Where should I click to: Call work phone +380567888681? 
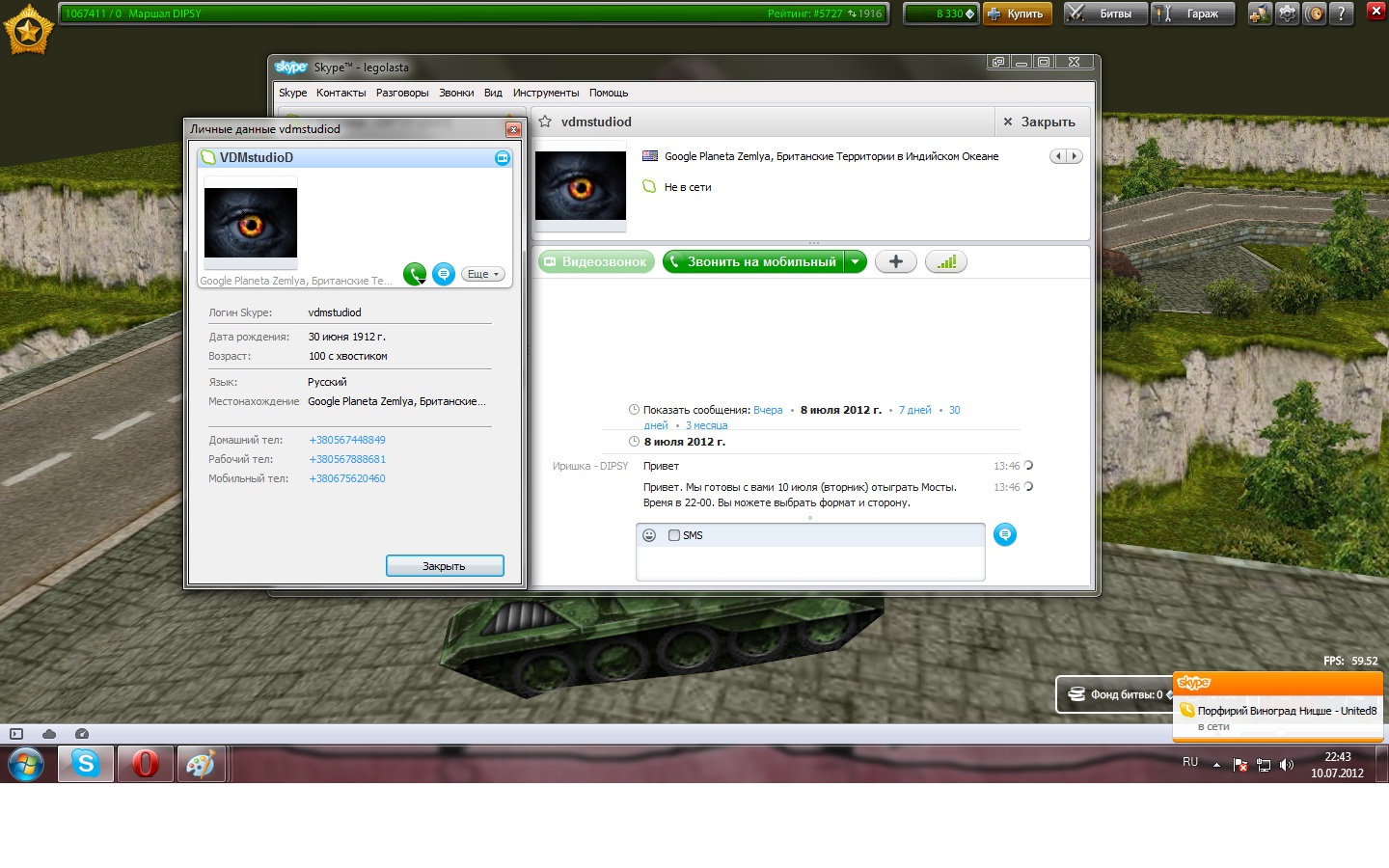pyautogui.click(x=347, y=459)
